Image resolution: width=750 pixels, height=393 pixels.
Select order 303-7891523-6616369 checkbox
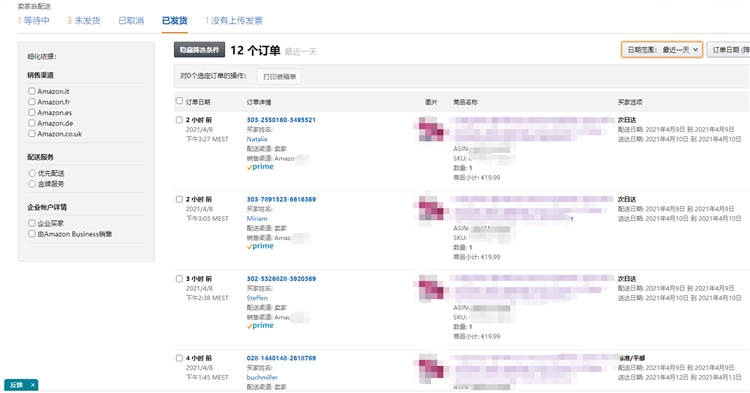pyautogui.click(x=179, y=199)
